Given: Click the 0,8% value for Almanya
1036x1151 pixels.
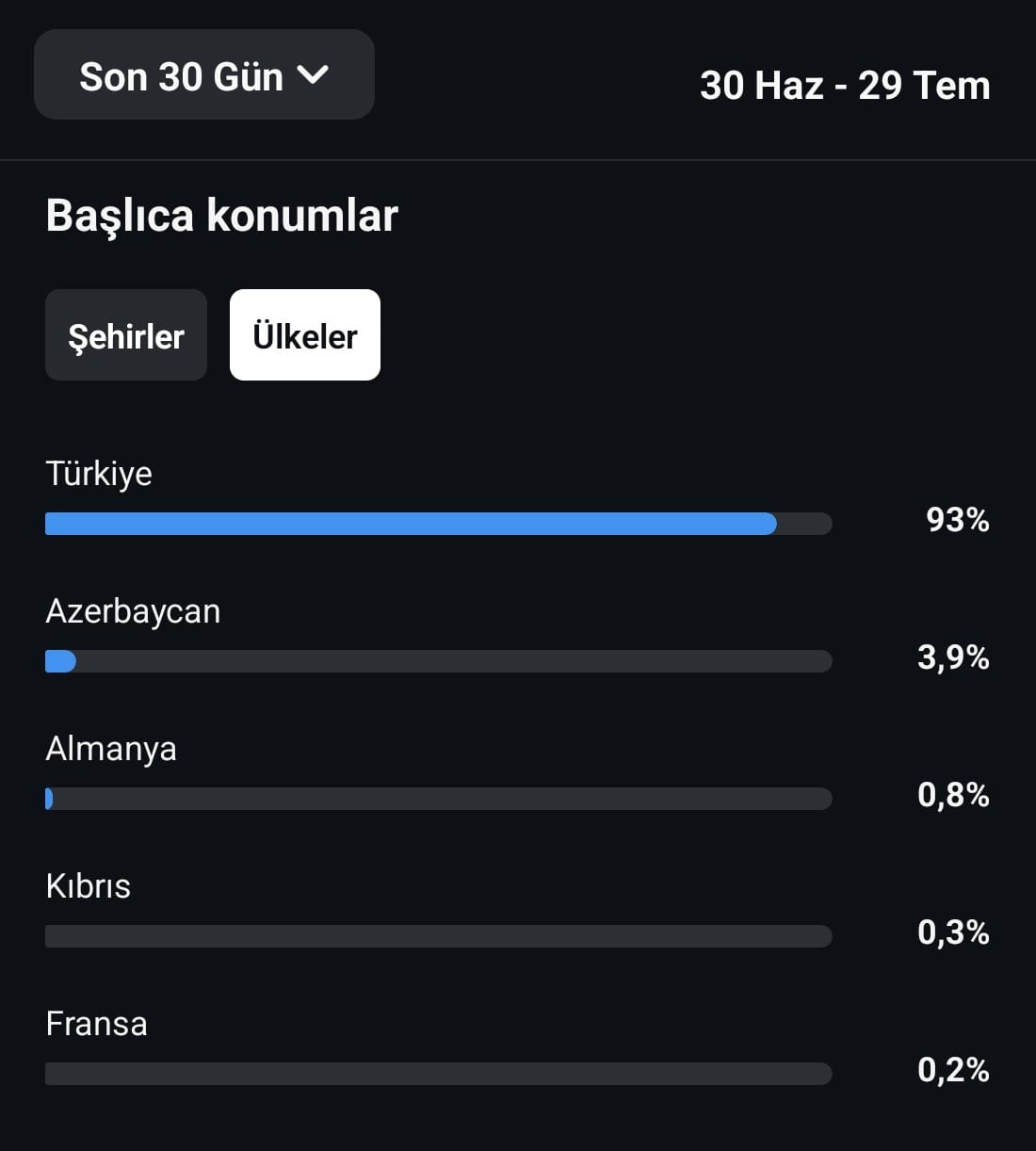Looking at the screenshot, I should pos(953,795).
